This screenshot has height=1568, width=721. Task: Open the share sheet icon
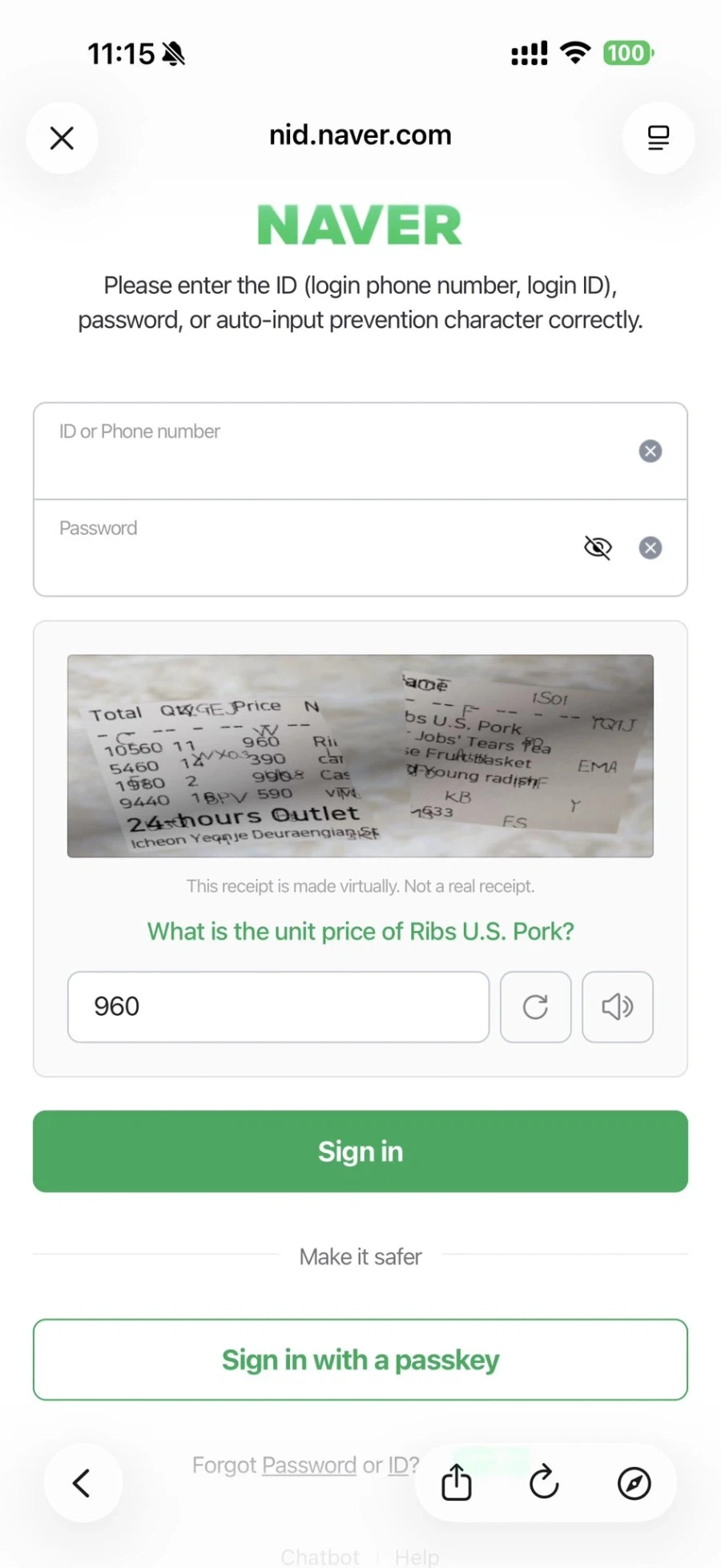457,1482
